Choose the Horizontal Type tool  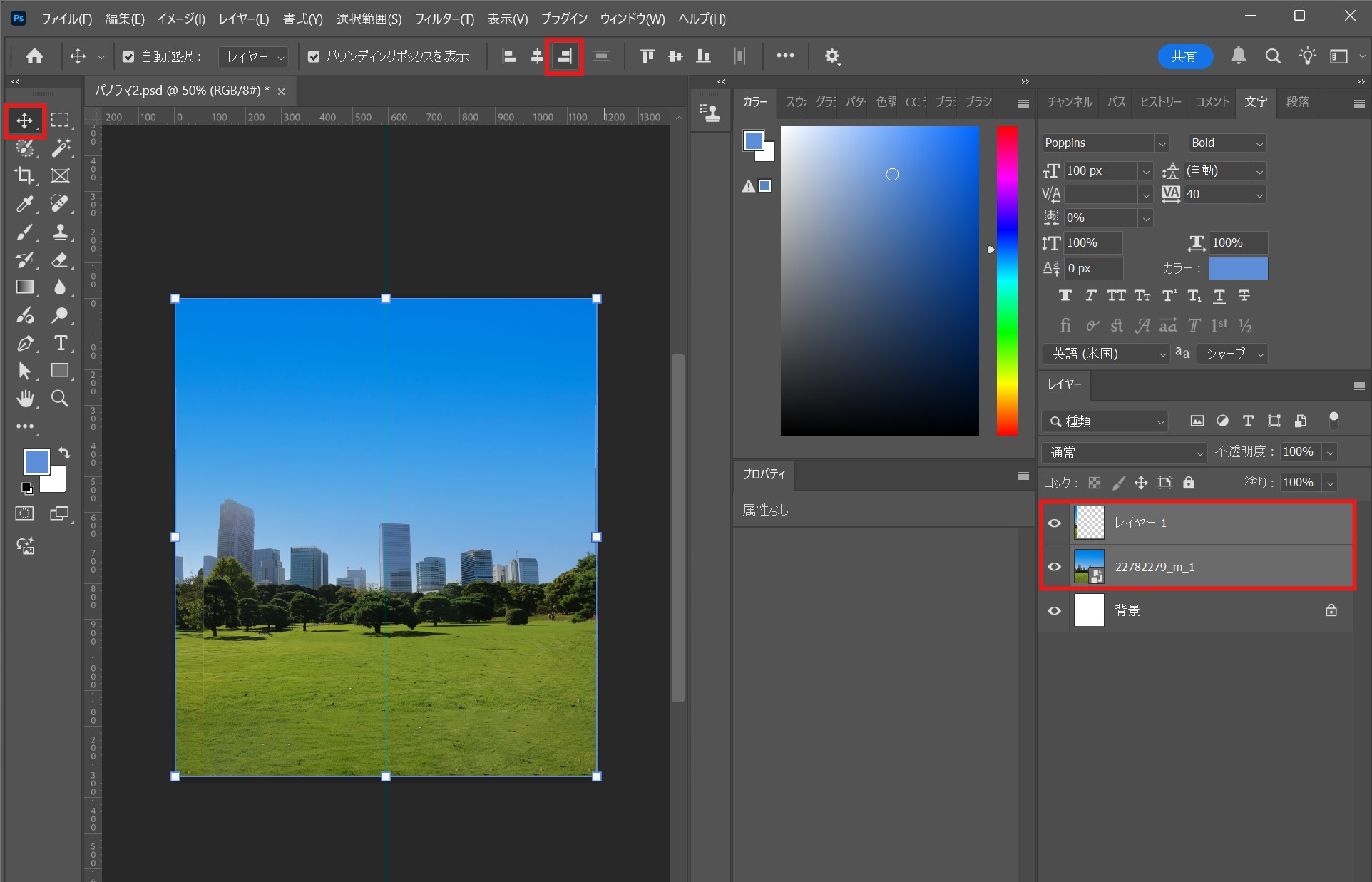(x=61, y=343)
